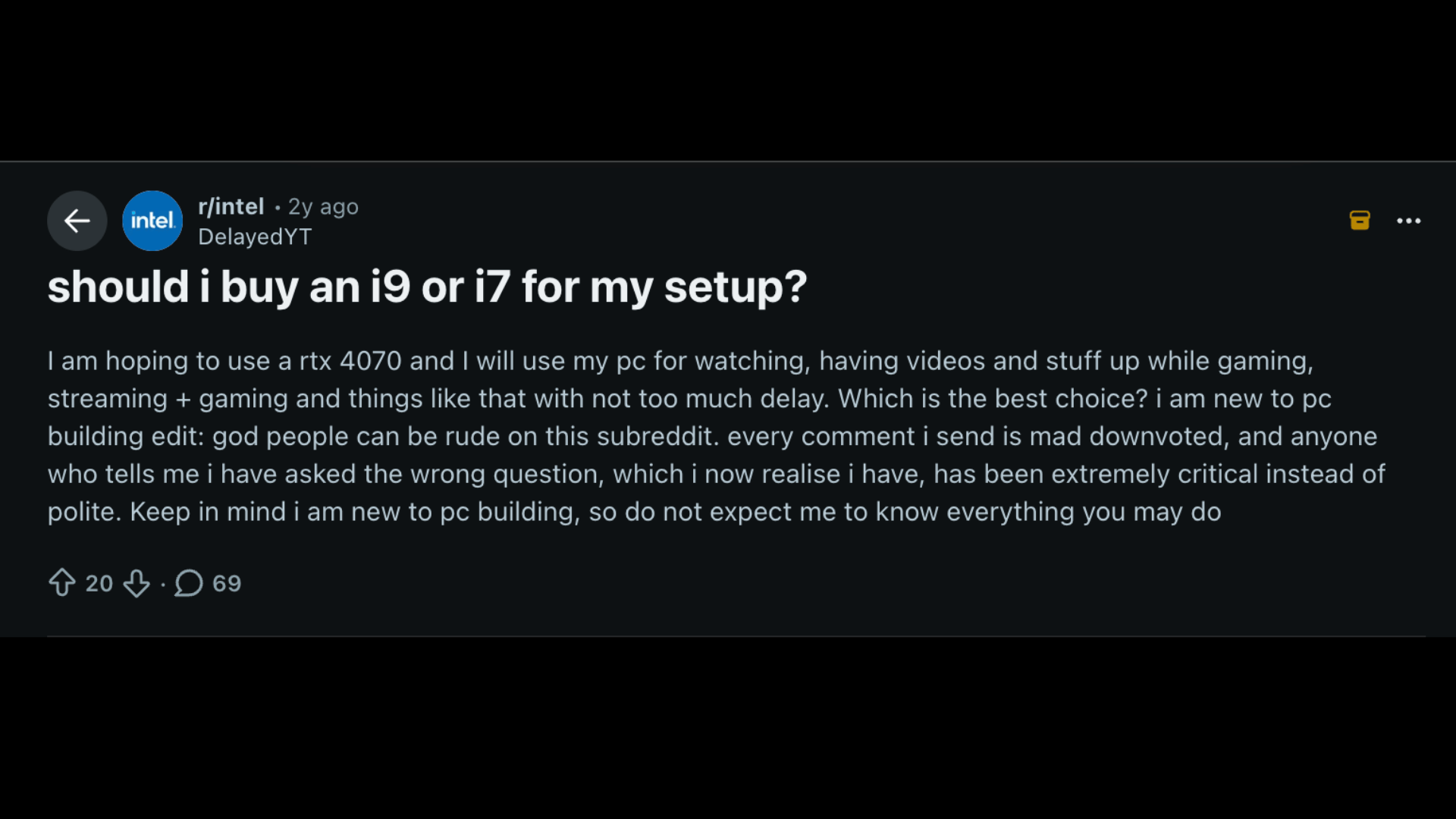
Task: Open the r/intel community page
Action: [x=231, y=206]
